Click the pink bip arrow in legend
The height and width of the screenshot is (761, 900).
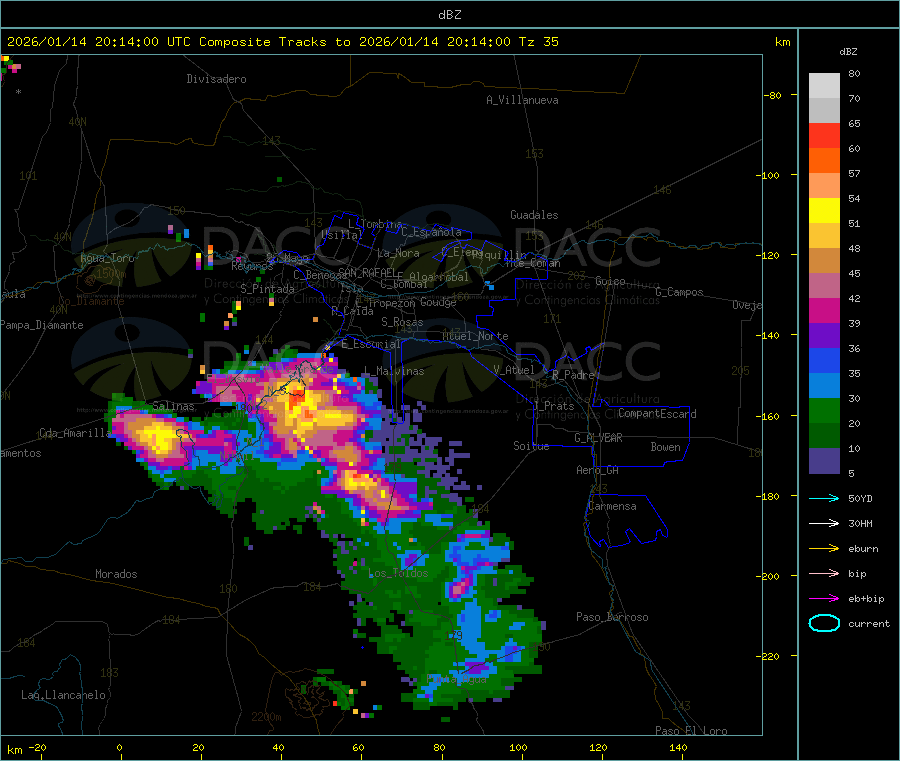pos(824,573)
